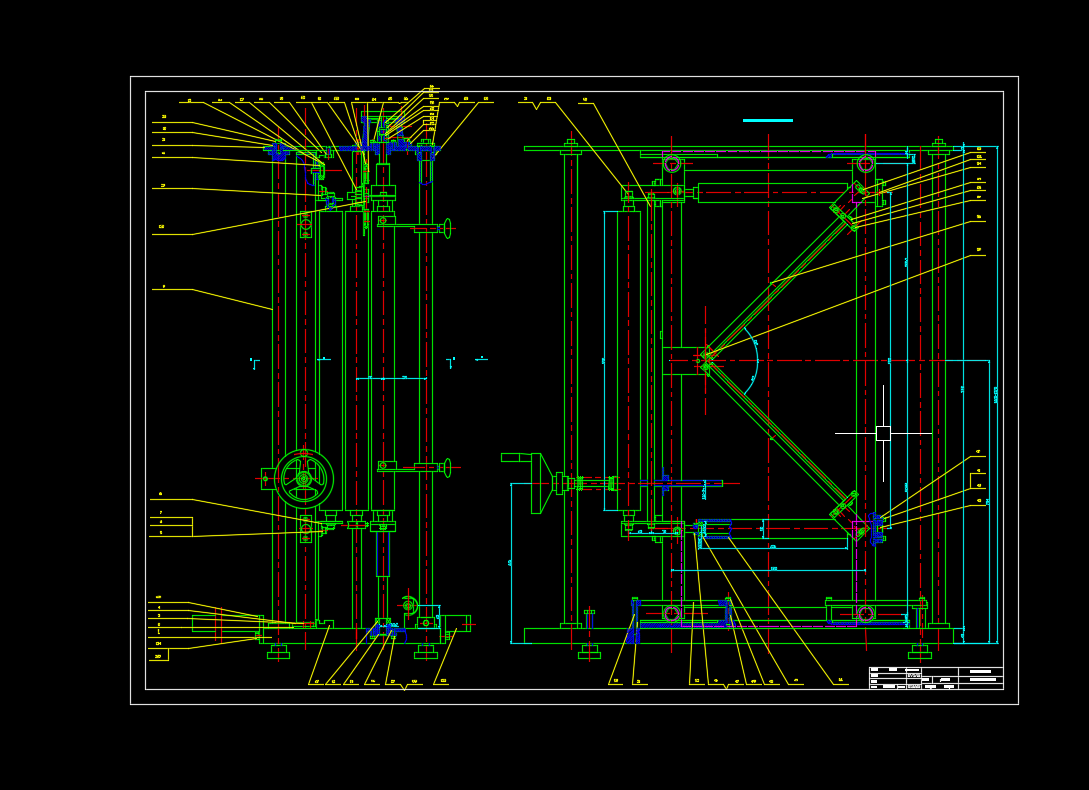
Task: Select the top-right circular roller in right view
Action: click(x=865, y=164)
